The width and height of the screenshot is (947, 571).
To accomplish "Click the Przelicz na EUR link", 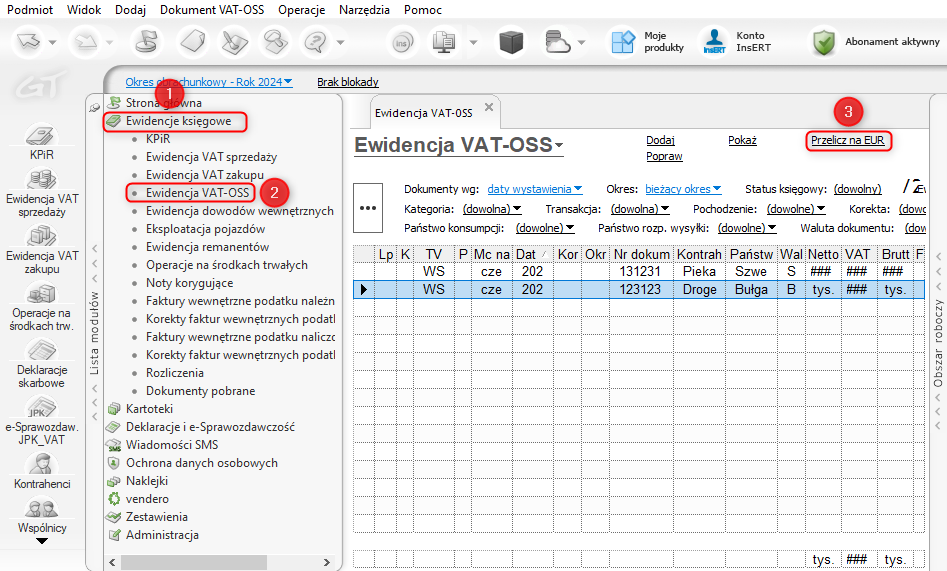I will [847, 140].
